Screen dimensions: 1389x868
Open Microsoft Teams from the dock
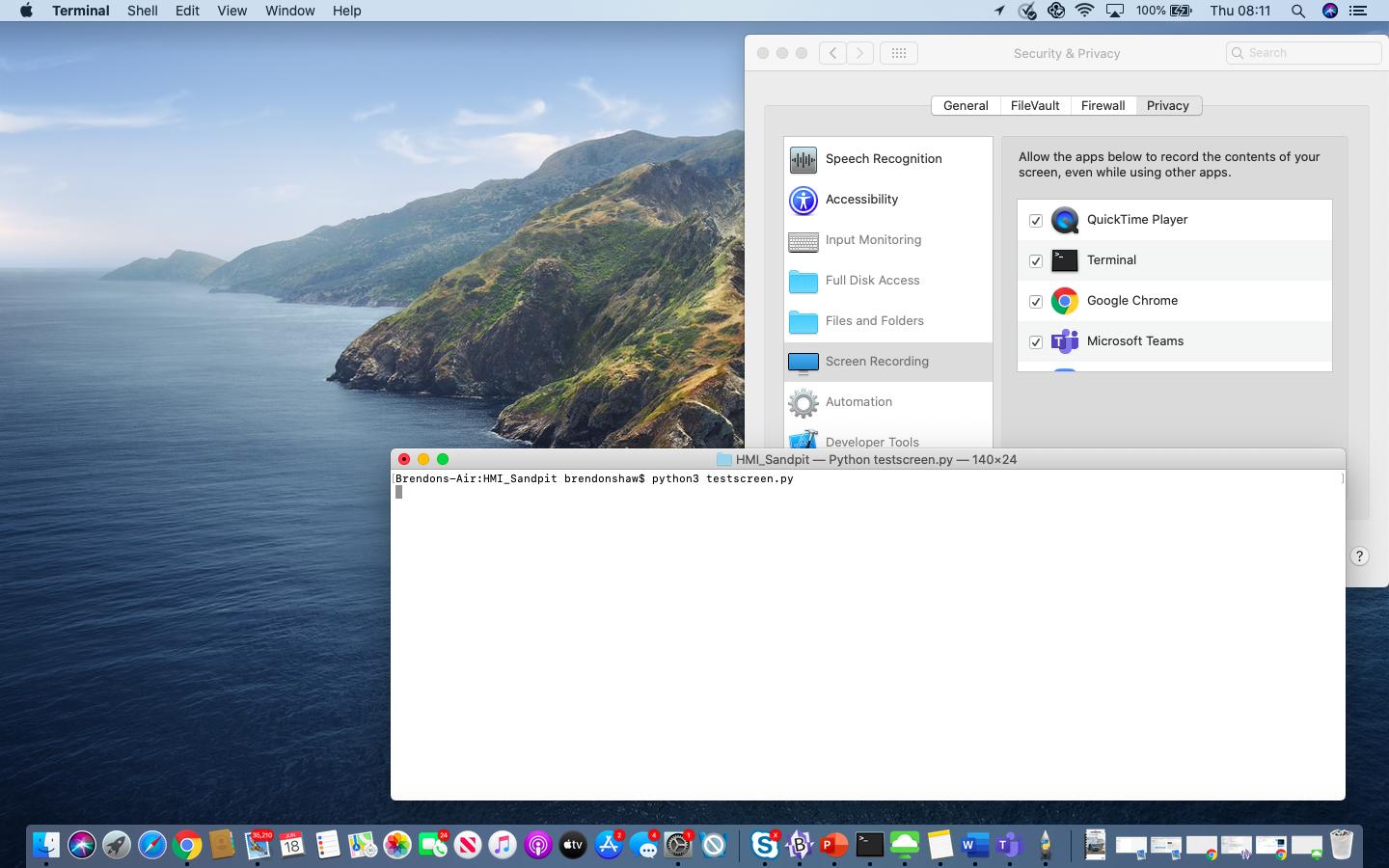1010,846
